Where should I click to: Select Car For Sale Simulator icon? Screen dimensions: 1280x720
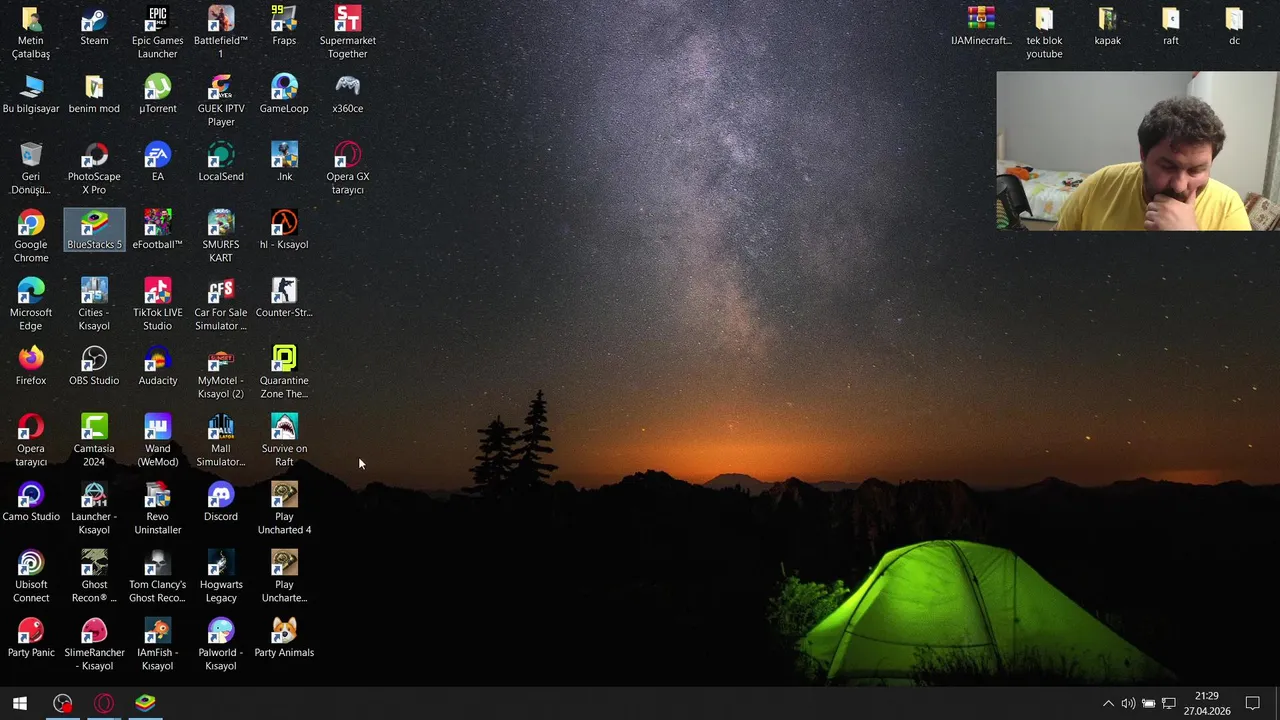click(221, 304)
